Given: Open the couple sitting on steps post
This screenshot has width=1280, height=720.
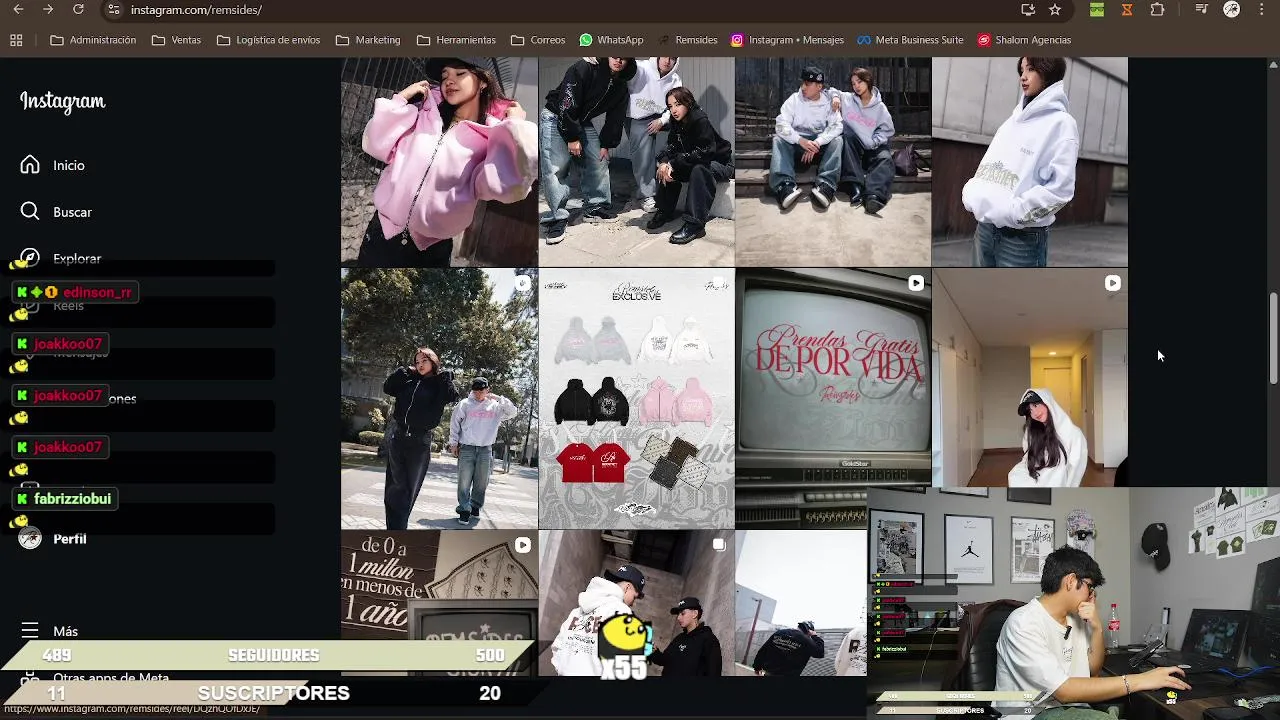Looking at the screenshot, I should 833,161.
